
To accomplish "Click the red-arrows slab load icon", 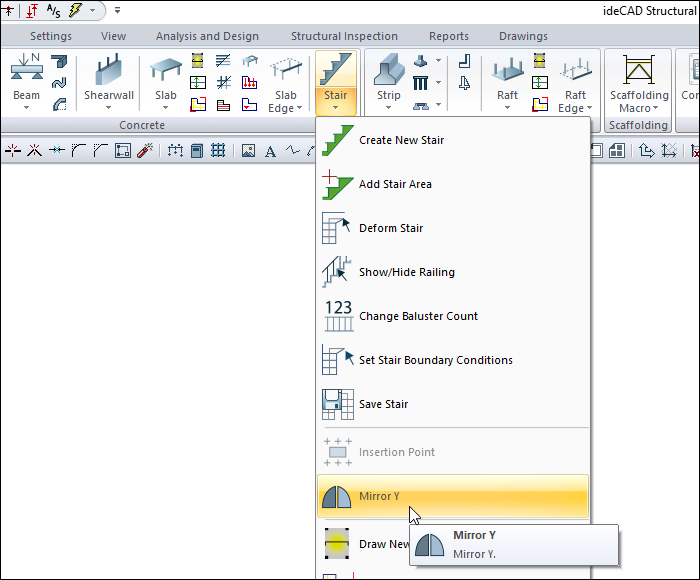I will coord(249,82).
